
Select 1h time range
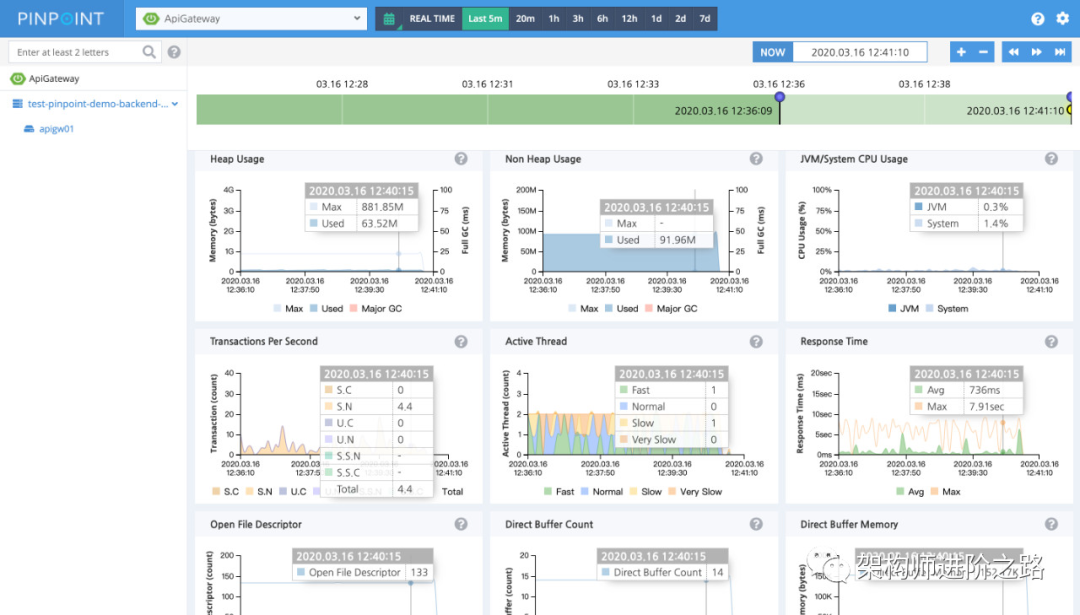pos(554,19)
